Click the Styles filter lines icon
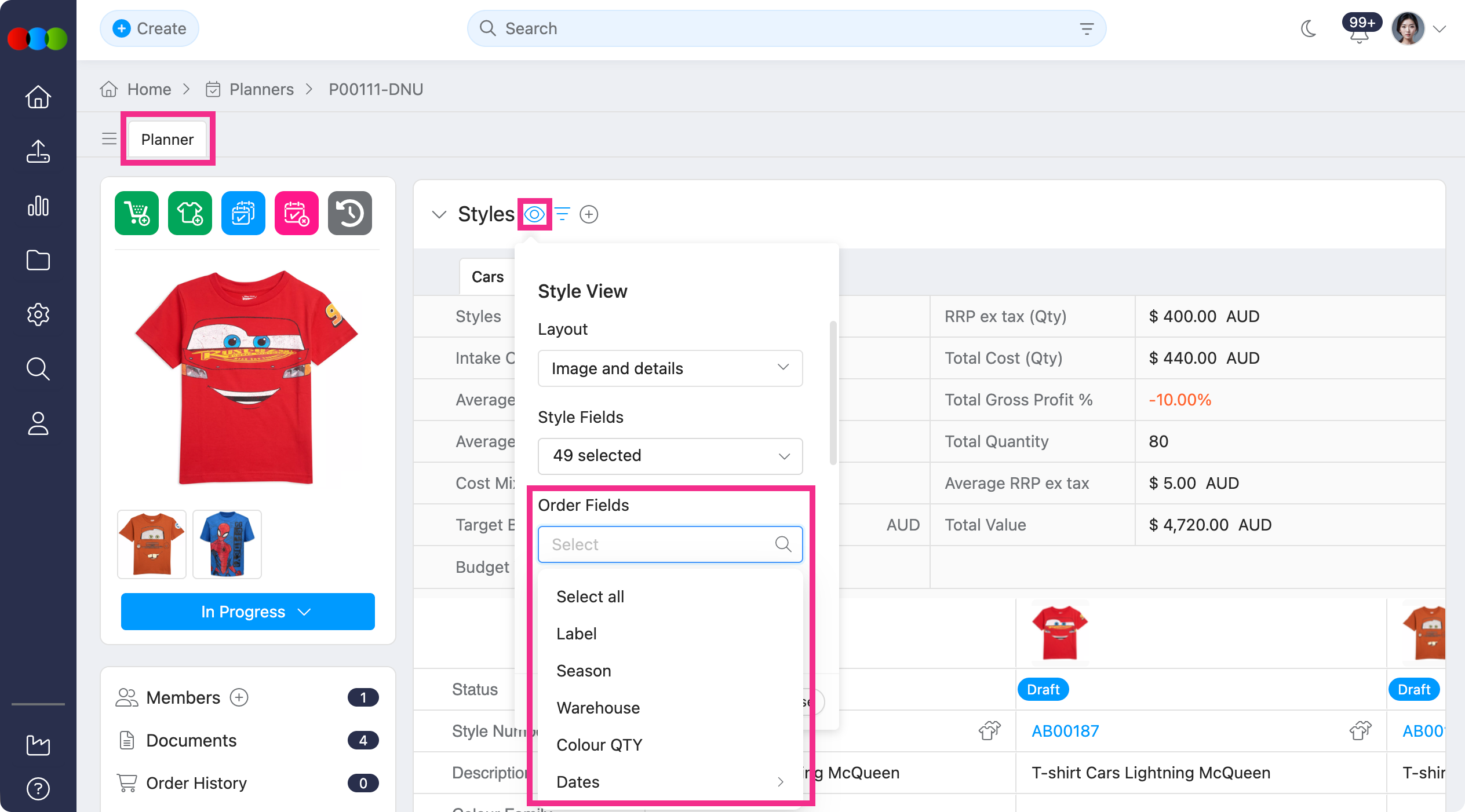This screenshot has width=1465, height=812. (x=562, y=214)
